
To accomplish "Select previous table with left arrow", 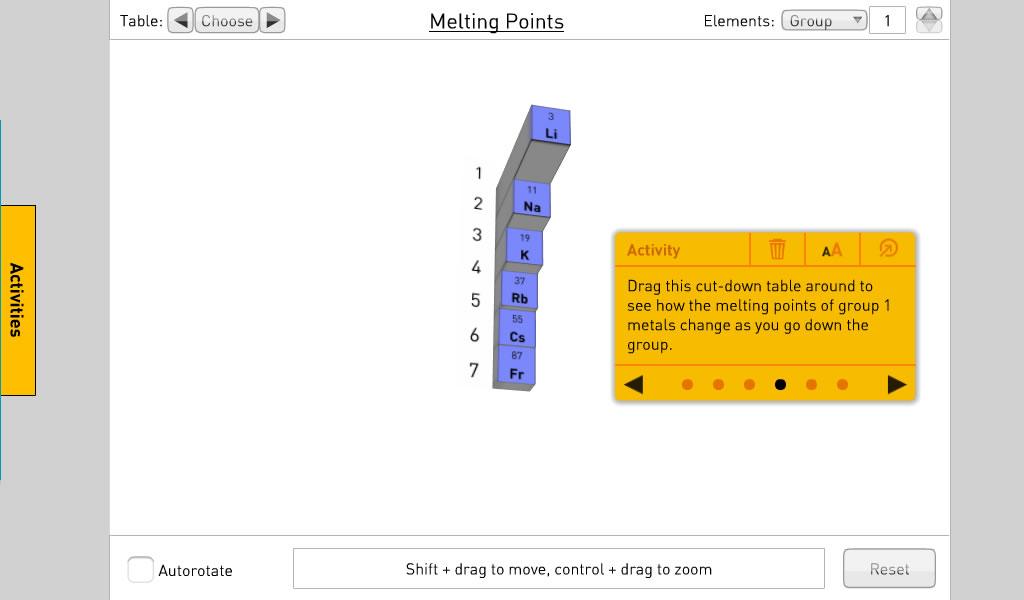I will (181, 21).
